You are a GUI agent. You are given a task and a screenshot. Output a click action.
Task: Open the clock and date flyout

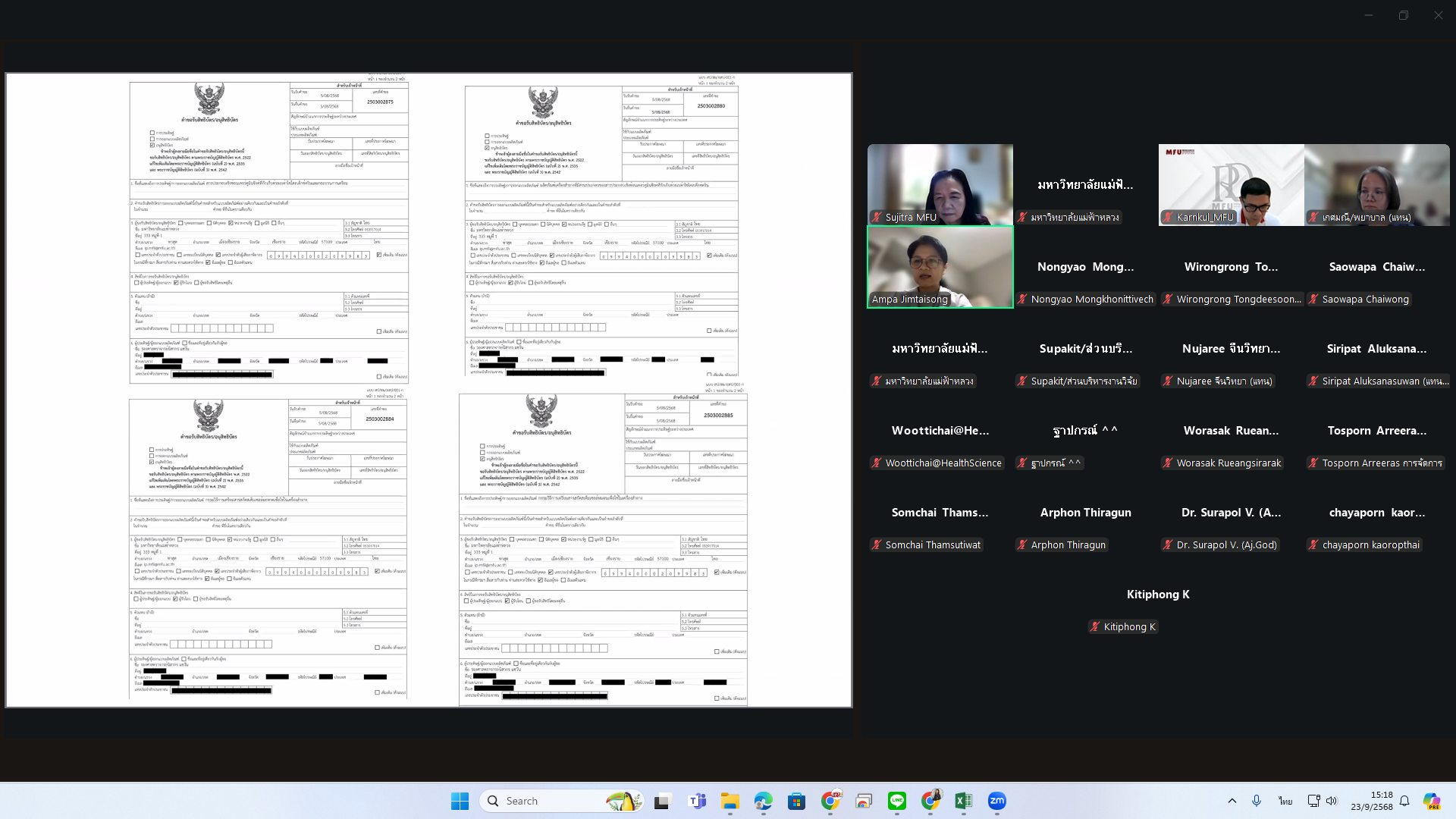pyautogui.click(x=1371, y=801)
